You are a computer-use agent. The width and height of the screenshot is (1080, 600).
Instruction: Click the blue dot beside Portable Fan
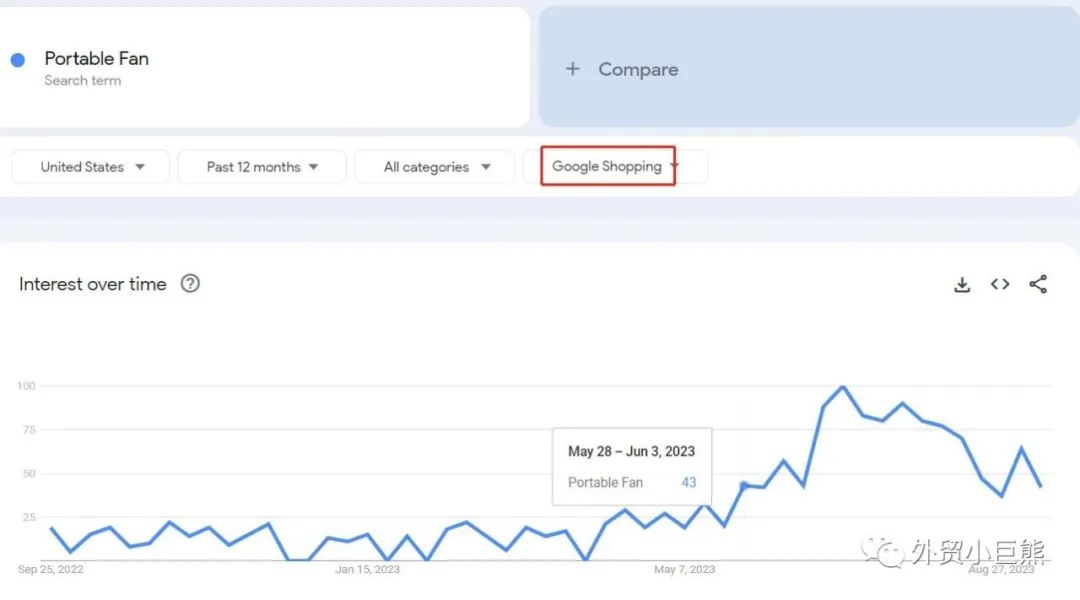[18, 60]
